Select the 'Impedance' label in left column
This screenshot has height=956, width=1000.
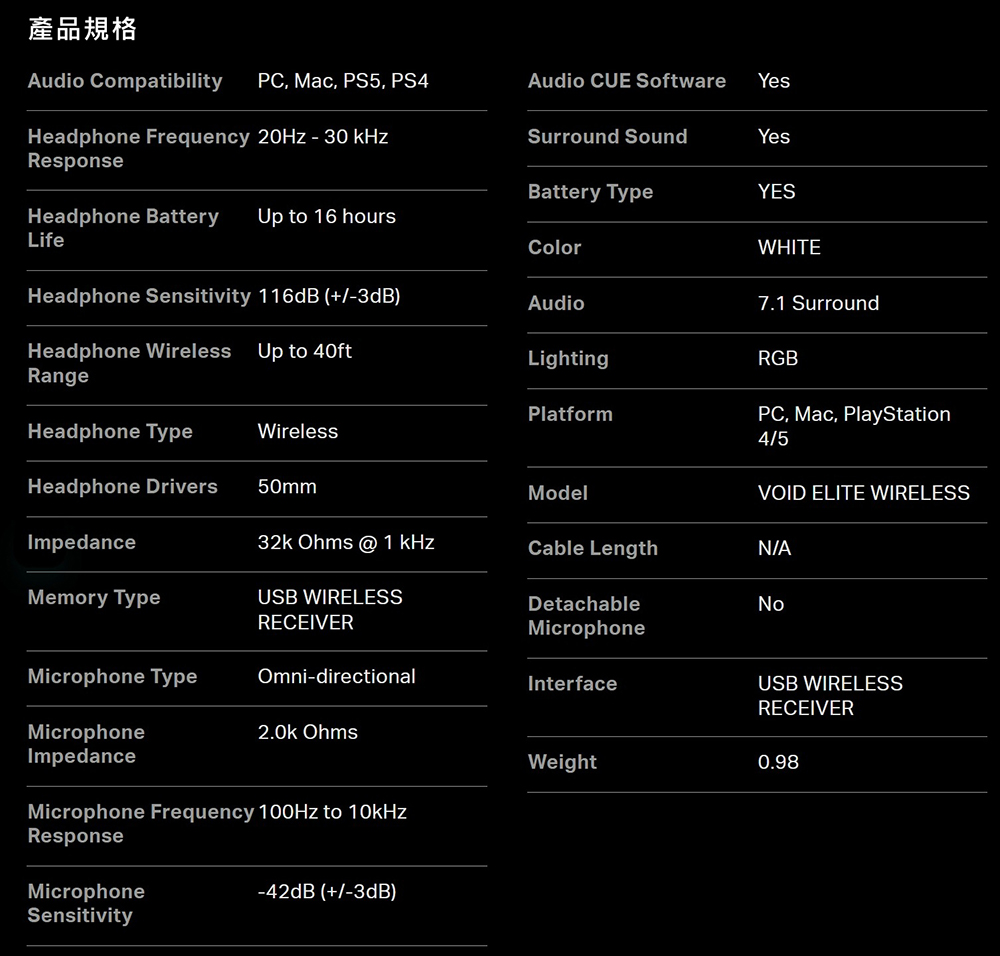pos(82,543)
